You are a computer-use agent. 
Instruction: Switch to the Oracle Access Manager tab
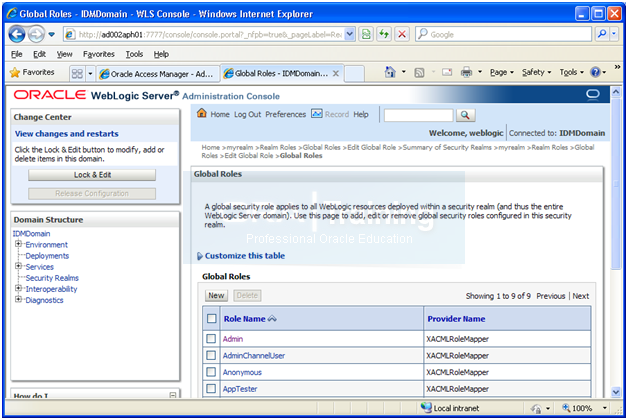(x=158, y=74)
